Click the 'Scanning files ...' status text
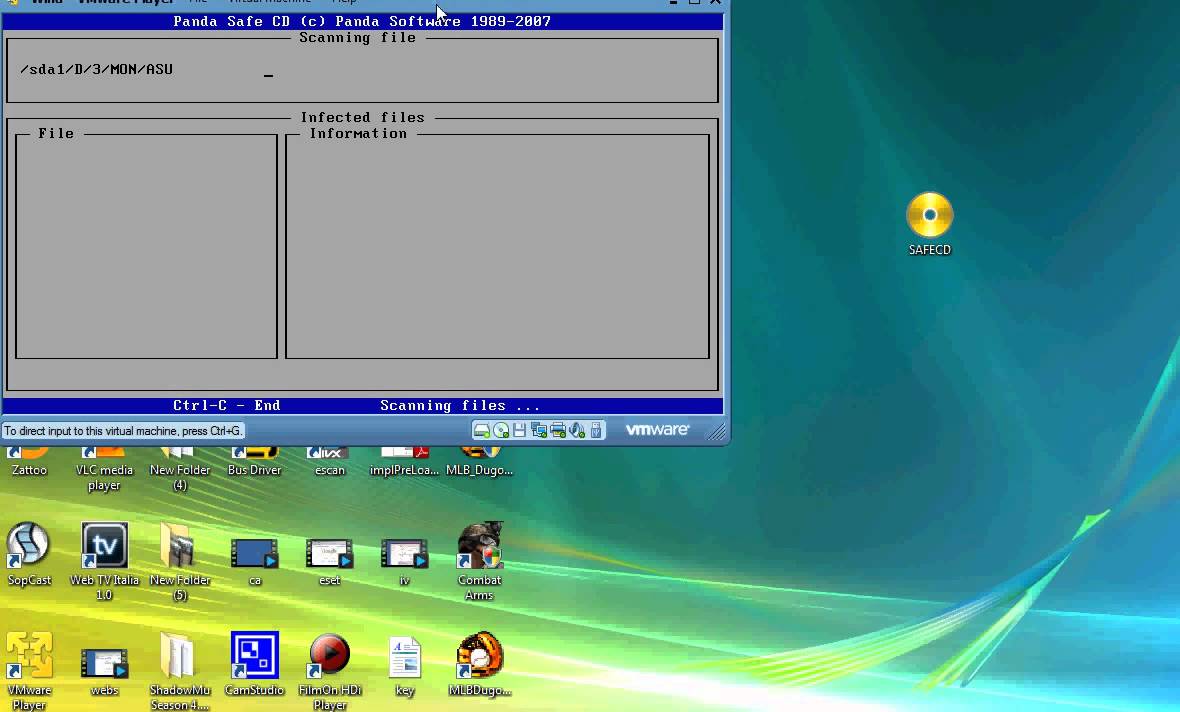 (x=460, y=405)
